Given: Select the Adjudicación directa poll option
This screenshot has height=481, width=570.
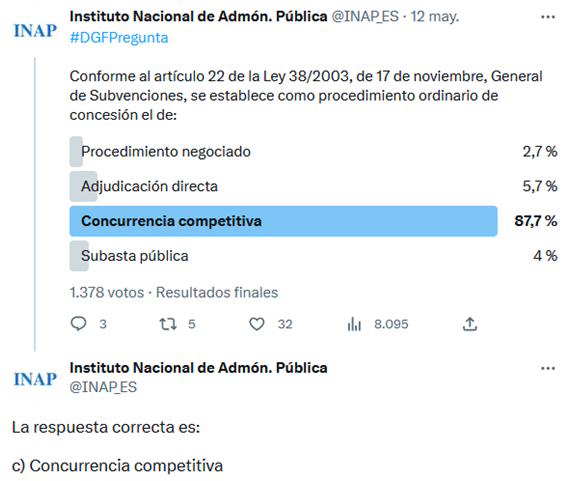Looking at the screenshot, I should coord(313,186).
